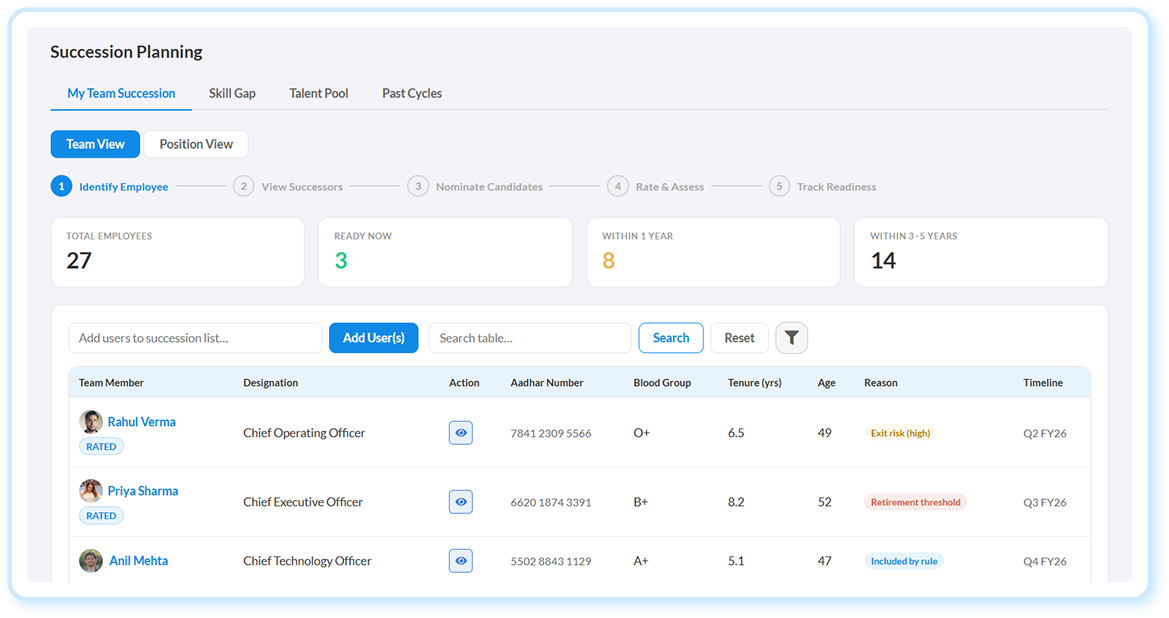This screenshot has width=1169, height=618.
Task: Click Aadhar number 5502 8843 1129
Action: click(551, 561)
